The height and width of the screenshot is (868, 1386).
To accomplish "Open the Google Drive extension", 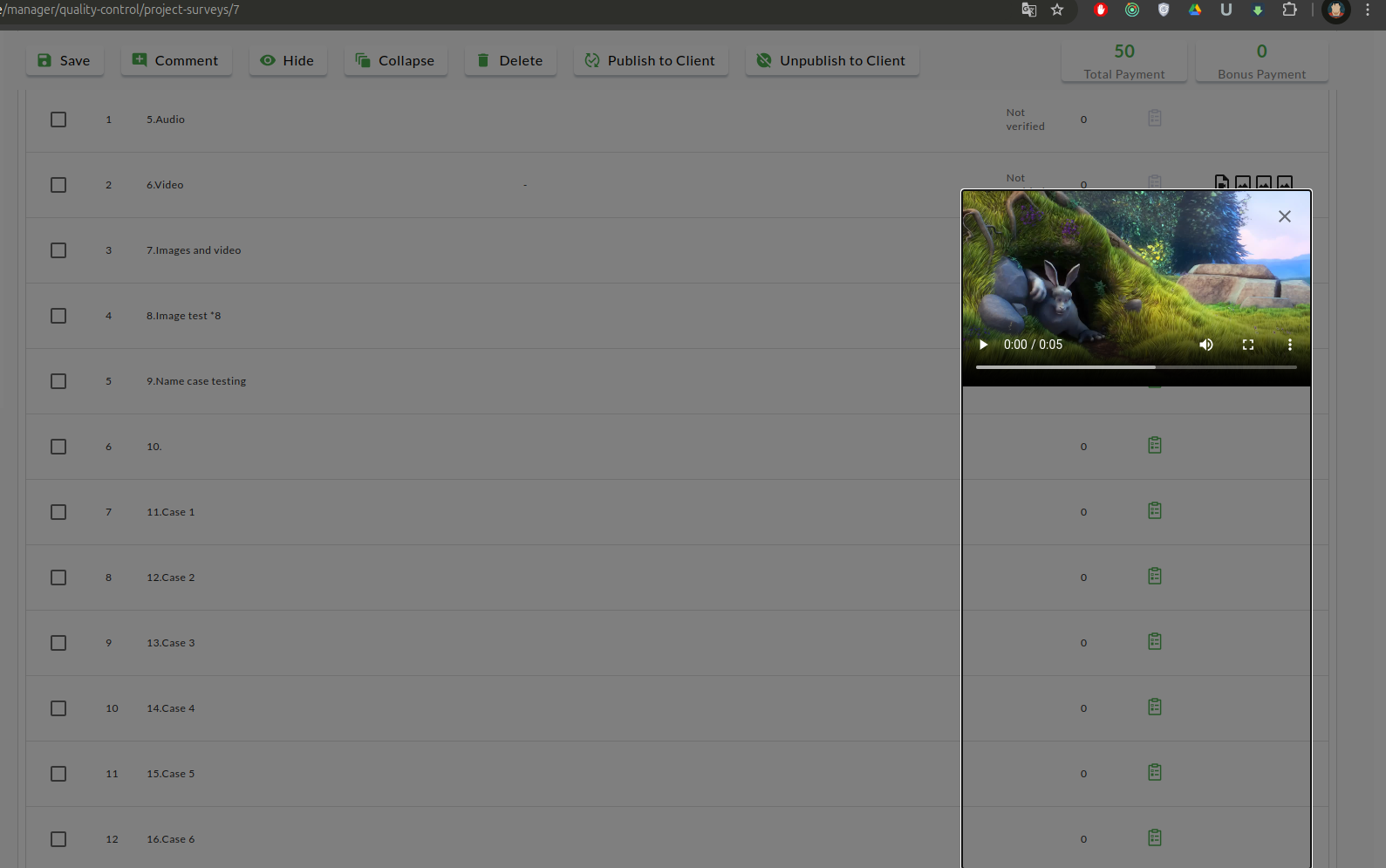I will tap(1195, 10).
